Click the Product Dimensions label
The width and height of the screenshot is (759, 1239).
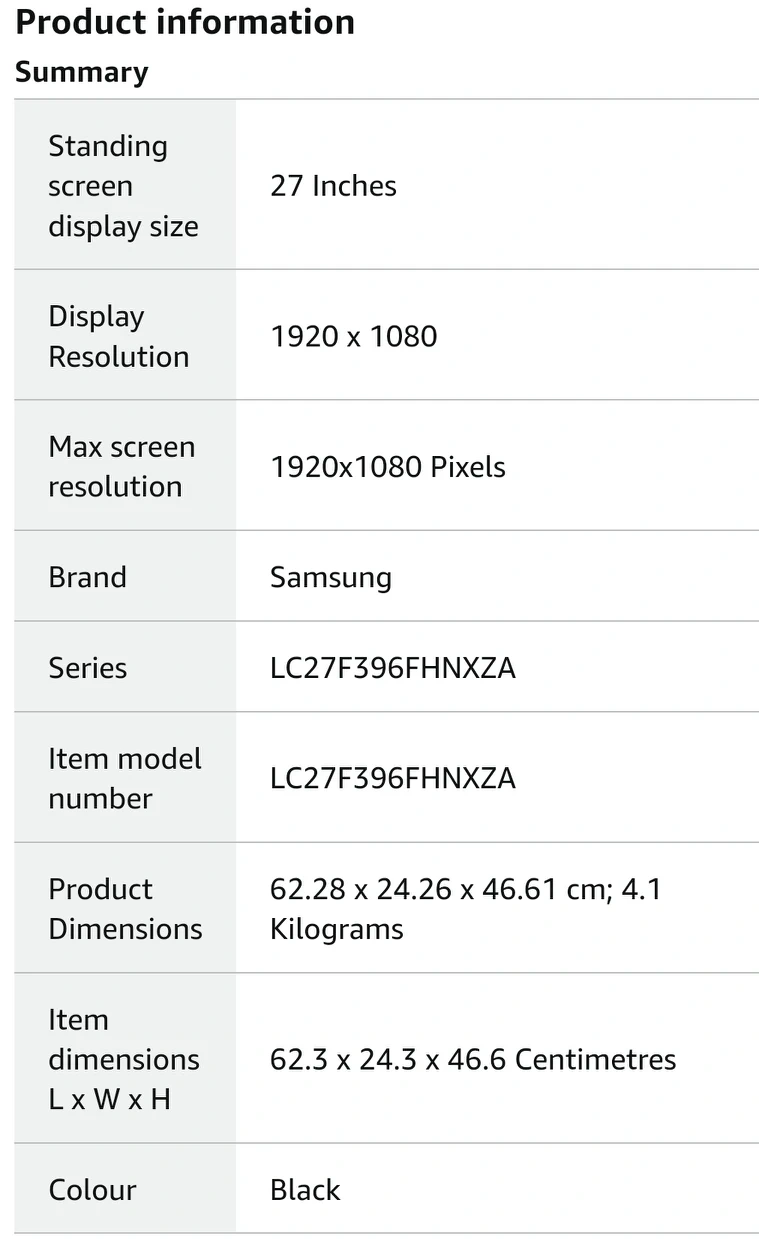(125, 909)
